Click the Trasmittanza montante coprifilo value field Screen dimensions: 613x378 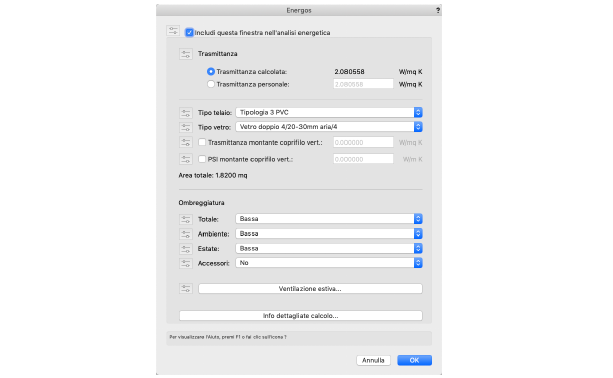[x=363, y=142]
